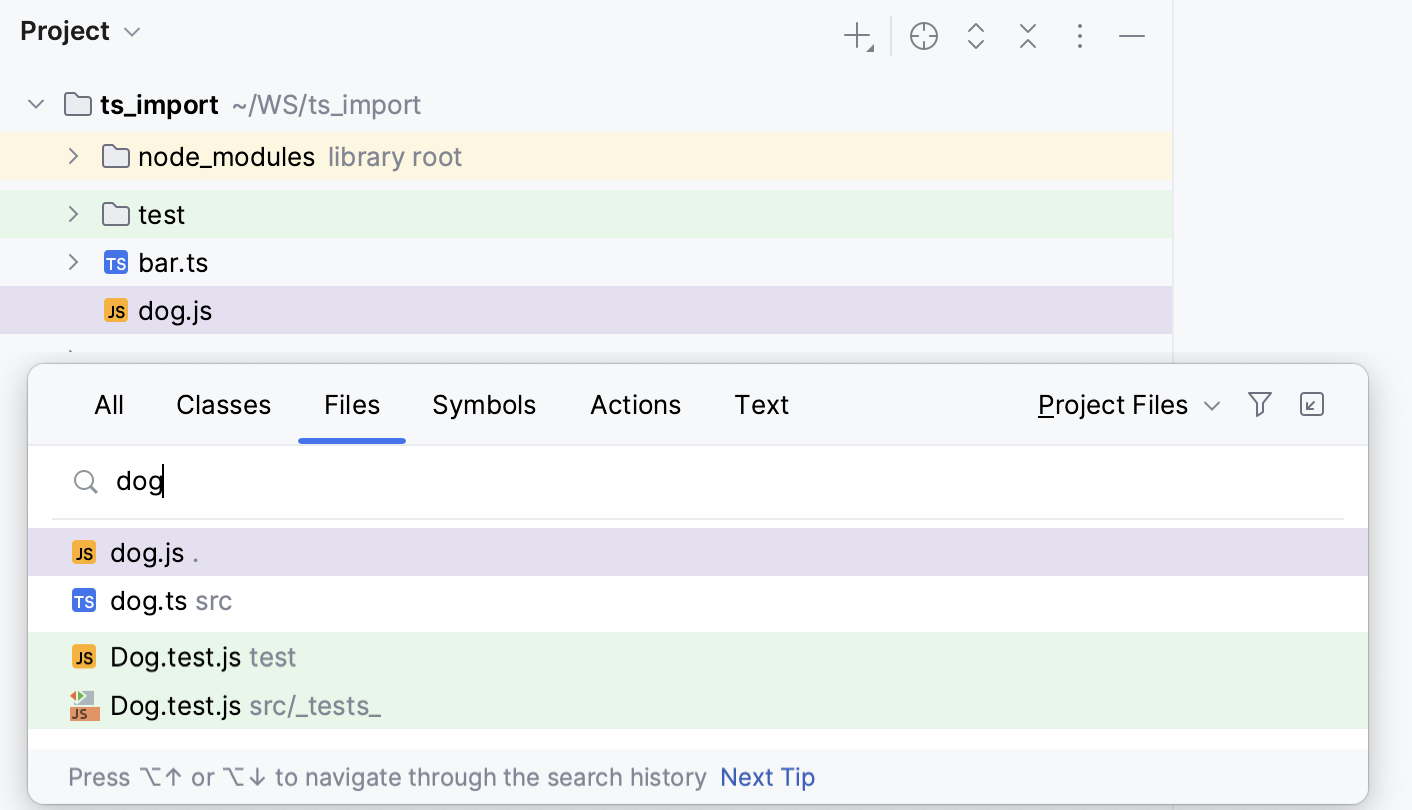This screenshot has height=810, width=1412.
Task: Click the TS icon beside the dog.ts result
Action: (84, 600)
